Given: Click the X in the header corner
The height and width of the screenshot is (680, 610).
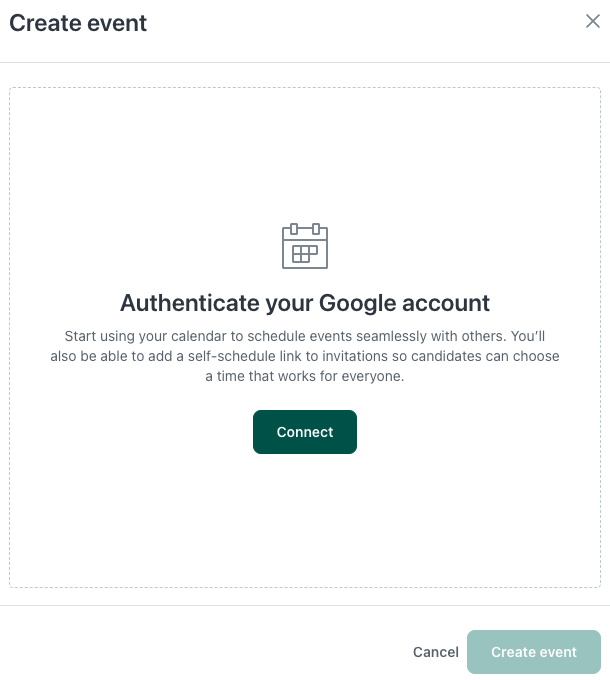Looking at the screenshot, I should tap(592, 21).
